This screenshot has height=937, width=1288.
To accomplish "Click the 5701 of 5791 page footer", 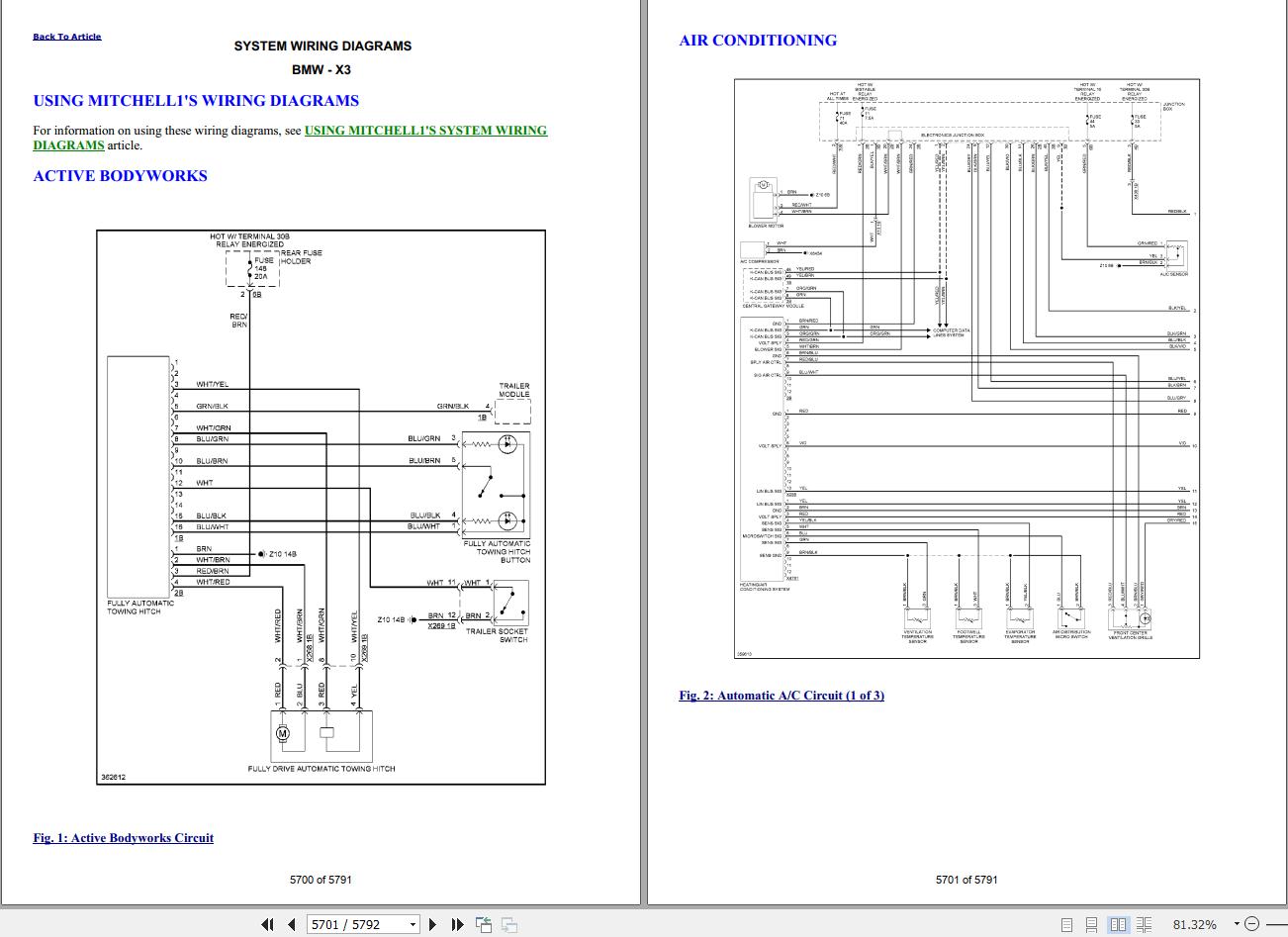I will click(966, 880).
